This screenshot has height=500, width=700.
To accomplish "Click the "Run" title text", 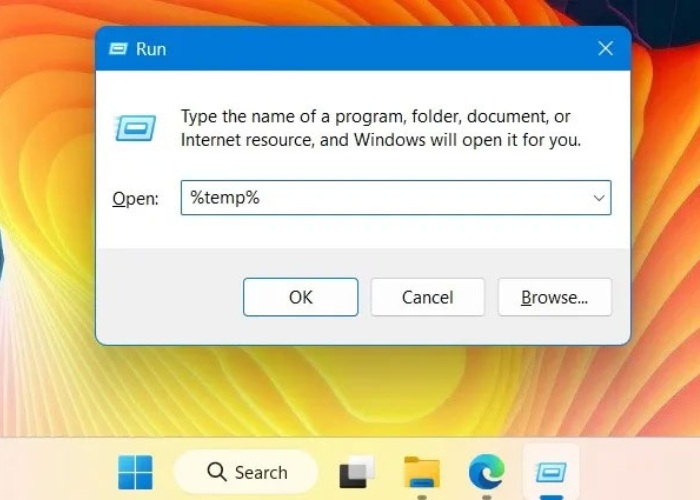I will (151, 48).
